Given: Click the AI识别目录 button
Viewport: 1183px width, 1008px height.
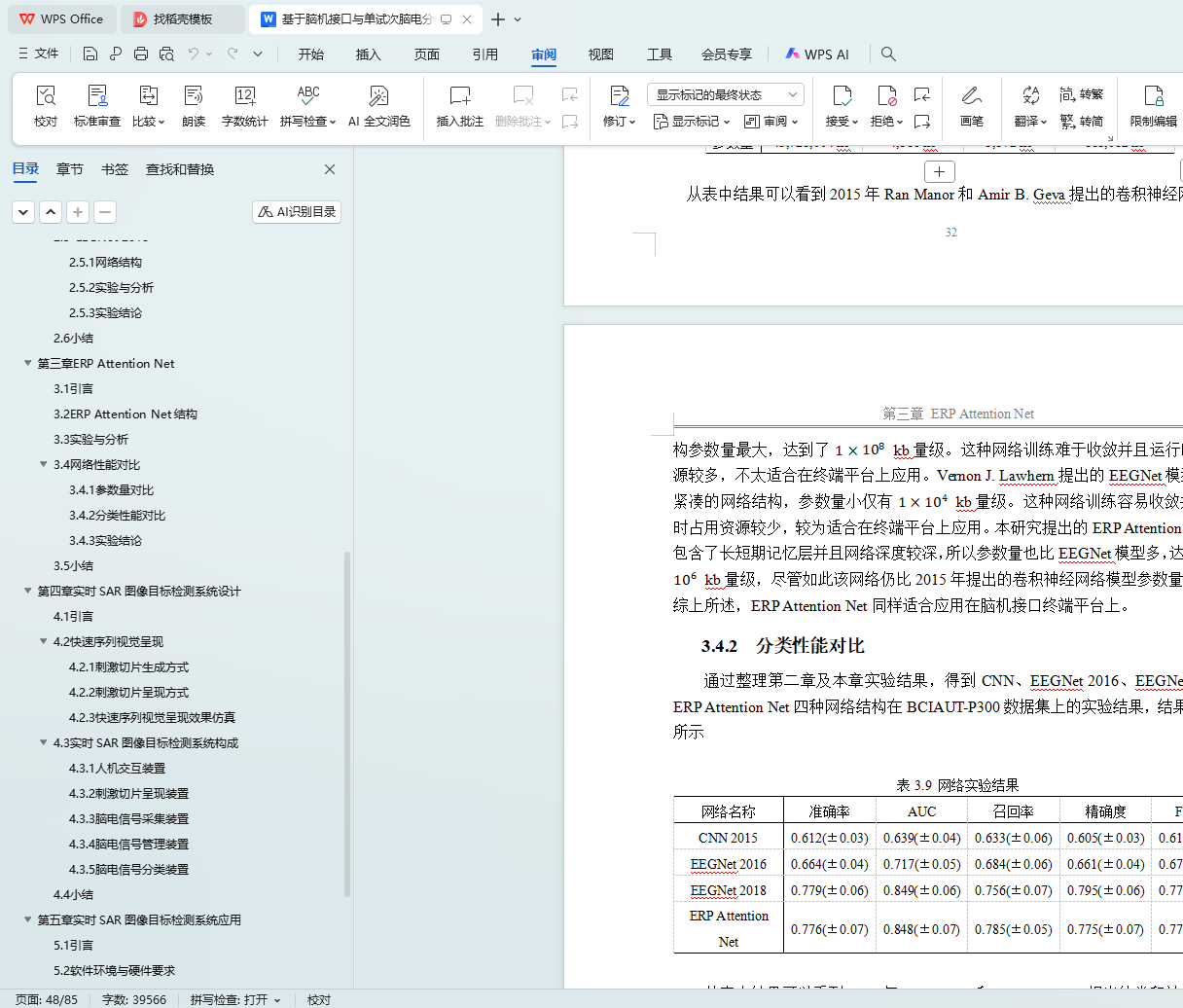Looking at the screenshot, I should coord(297,211).
